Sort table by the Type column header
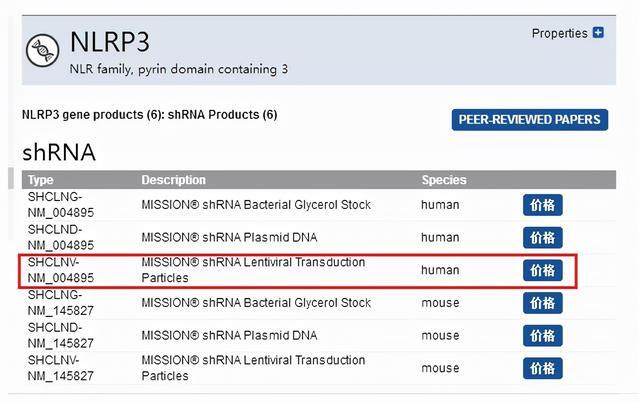The image size is (640, 402). pos(41,180)
